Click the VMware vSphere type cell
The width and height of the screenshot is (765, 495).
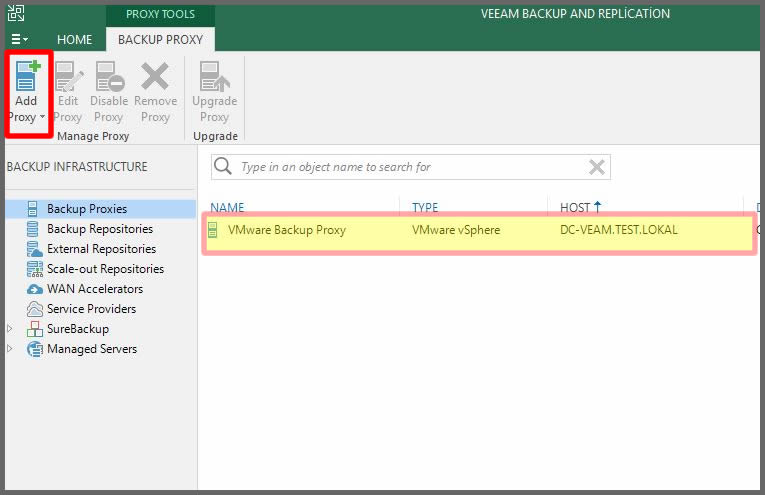456,230
